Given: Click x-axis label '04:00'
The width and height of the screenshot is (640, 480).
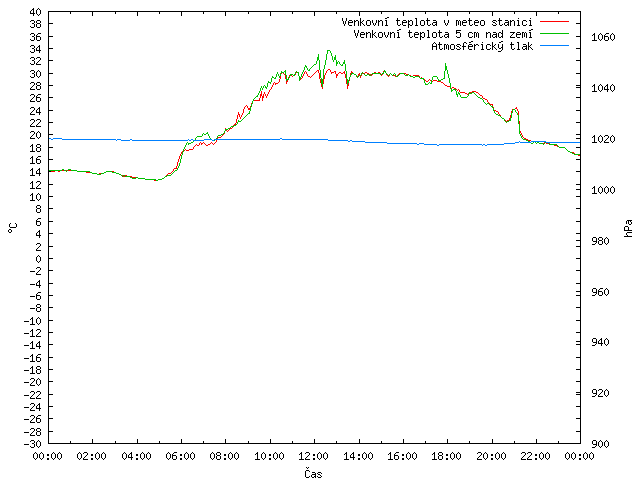Looking at the screenshot, I should [136, 456].
